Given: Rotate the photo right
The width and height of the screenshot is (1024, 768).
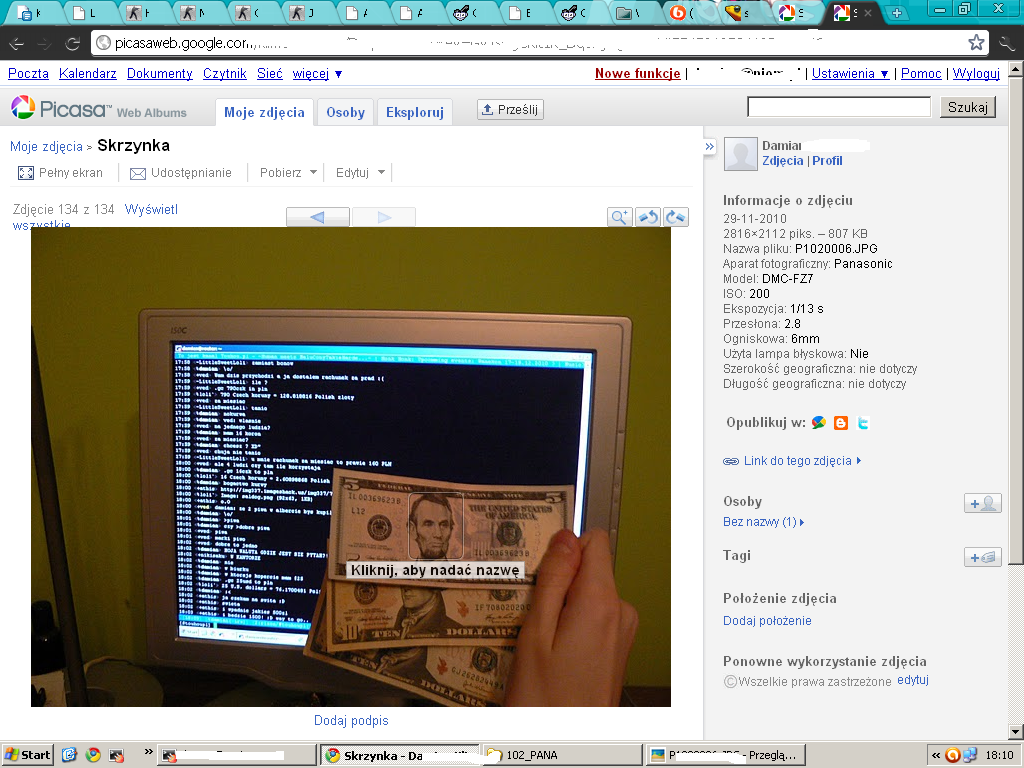Looking at the screenshot, I should coord(676,217).
